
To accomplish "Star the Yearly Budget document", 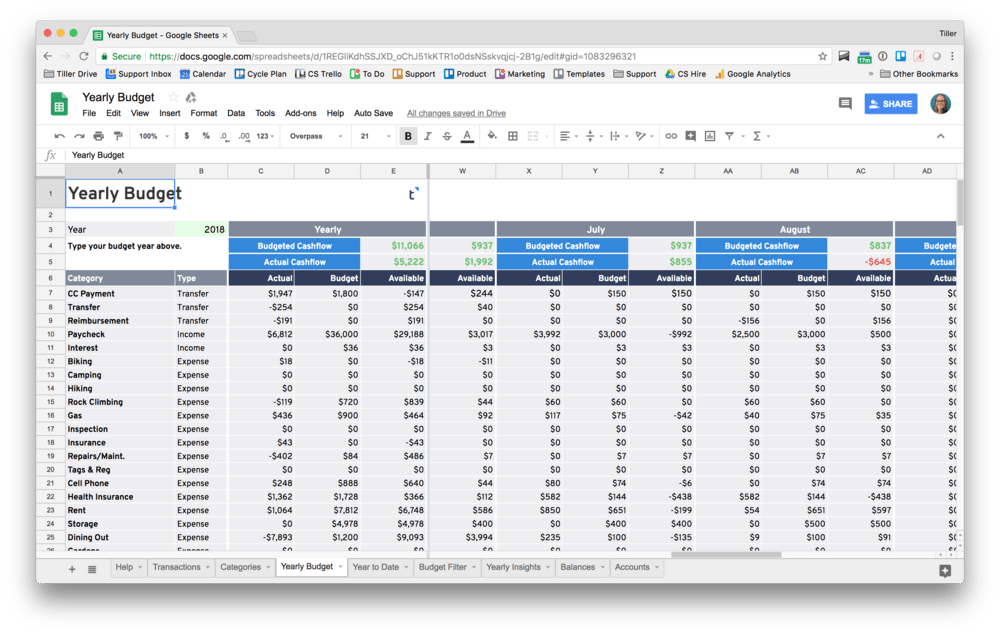I will (x=173, y=97).
